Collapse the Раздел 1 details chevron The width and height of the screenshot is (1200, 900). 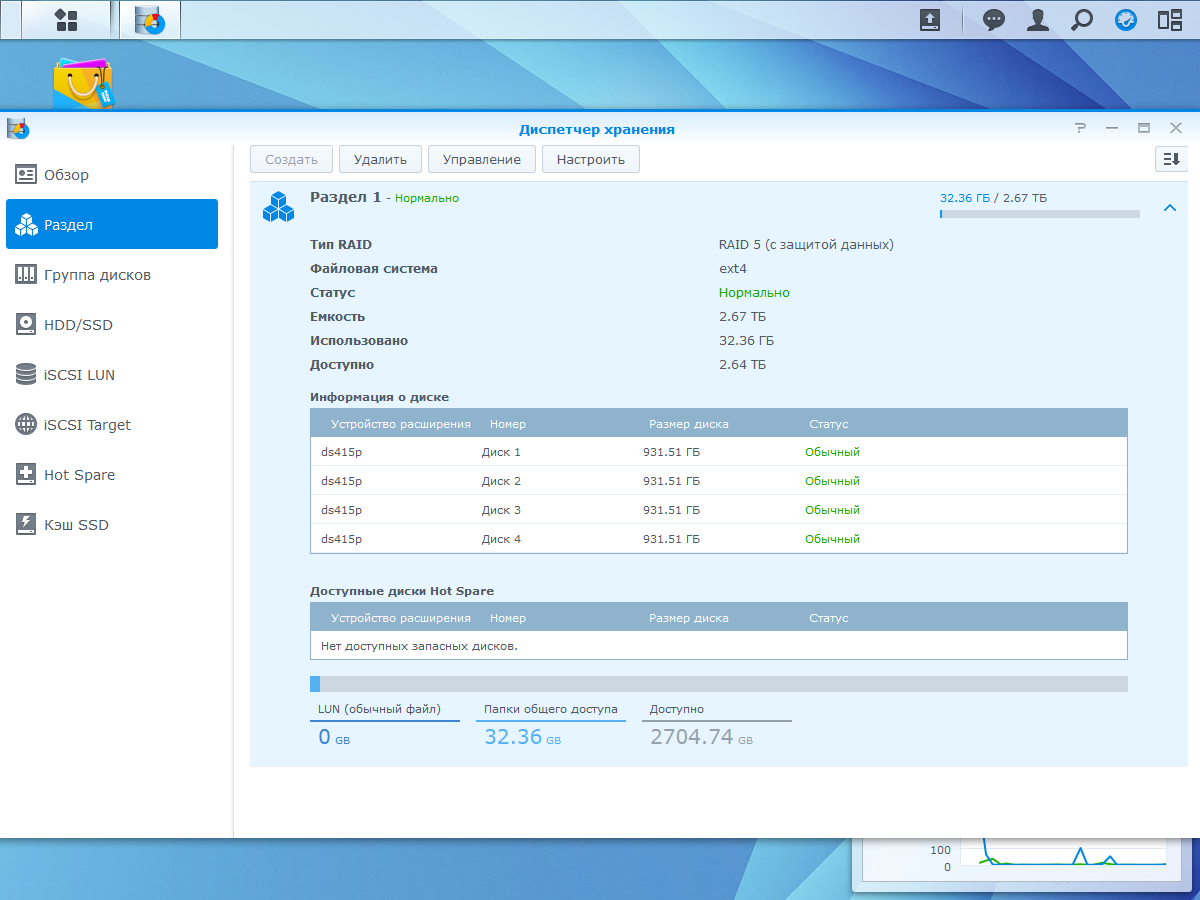pyautogui.click(x=1169, y=208)
